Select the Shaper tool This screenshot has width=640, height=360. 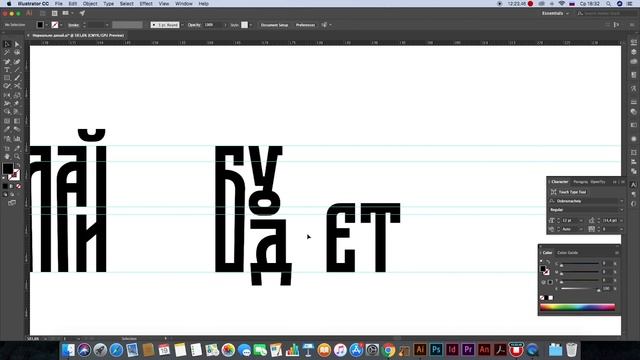click(x=7, y=86)
